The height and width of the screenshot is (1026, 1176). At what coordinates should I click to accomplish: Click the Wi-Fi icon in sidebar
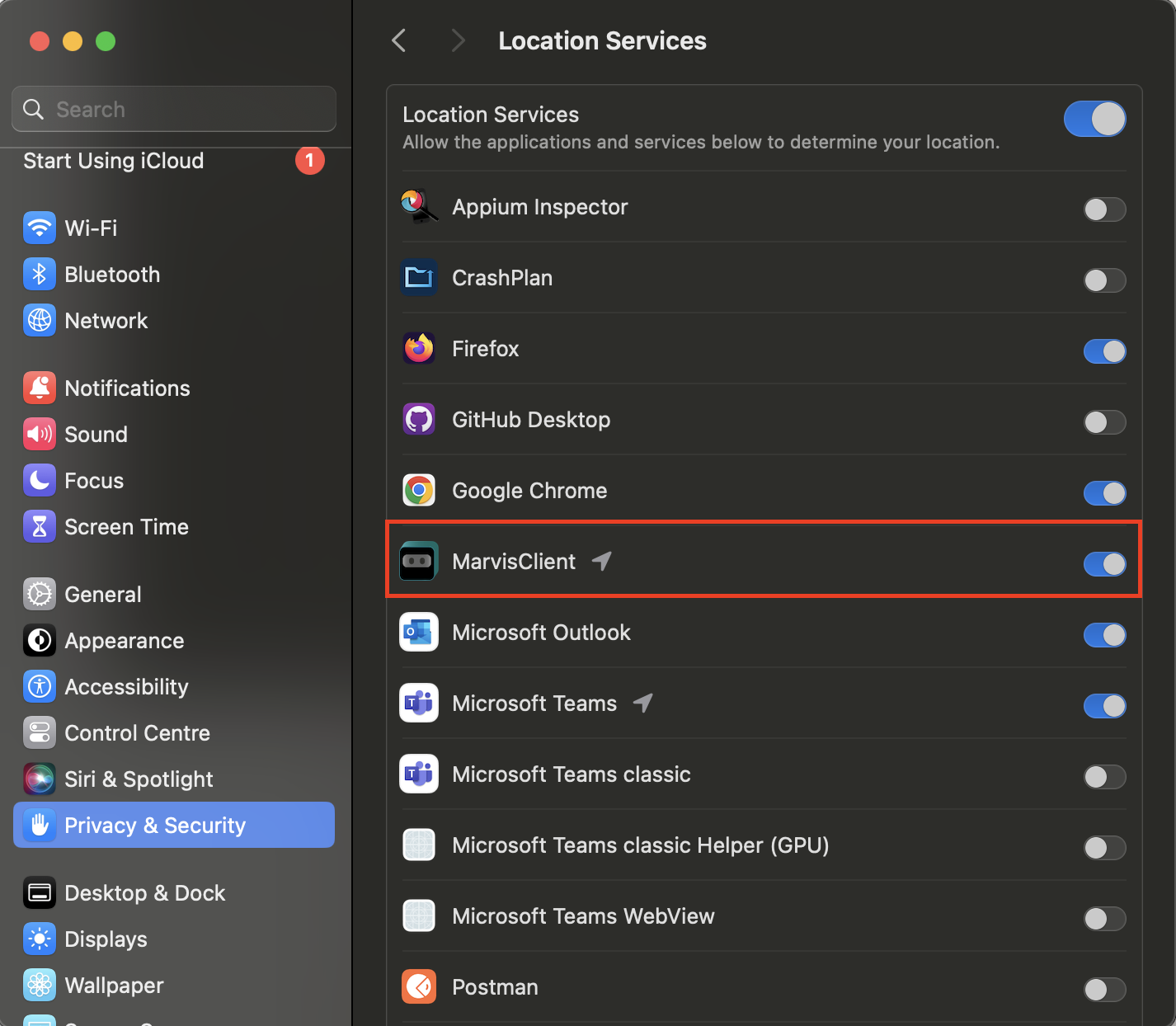[40, 228]
